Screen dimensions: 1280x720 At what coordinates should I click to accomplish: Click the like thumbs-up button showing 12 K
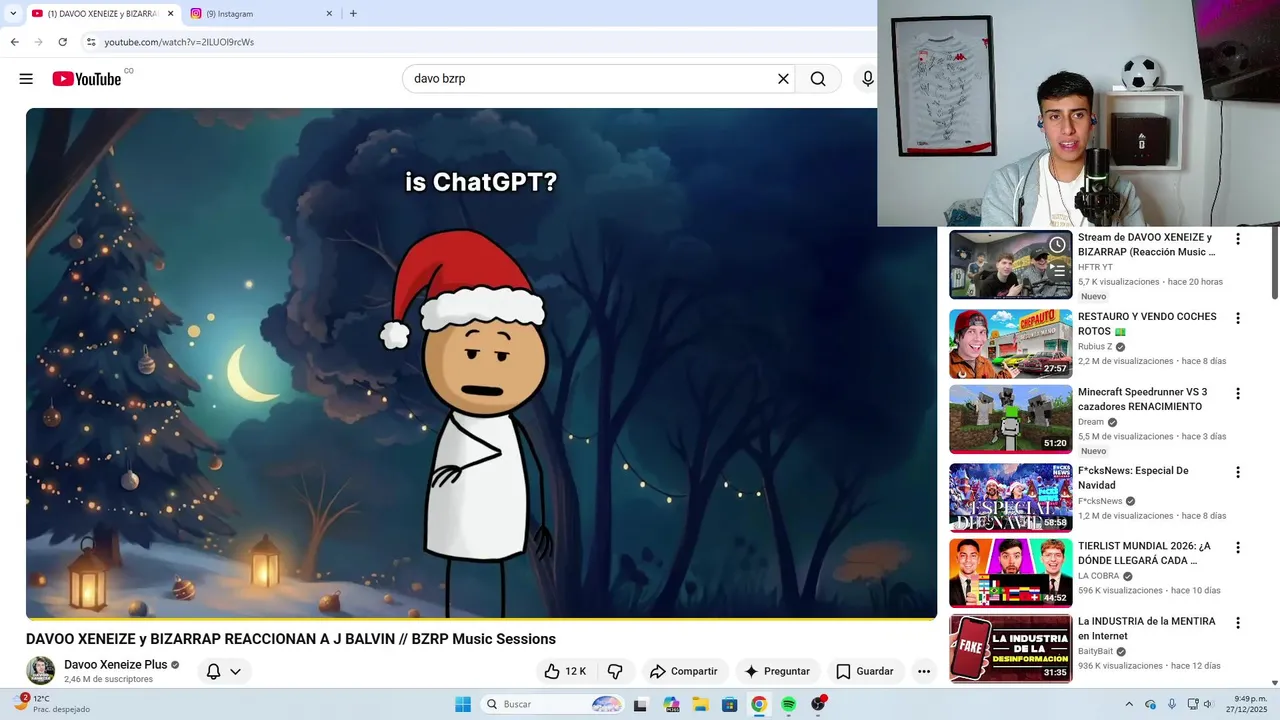point(565,671)
